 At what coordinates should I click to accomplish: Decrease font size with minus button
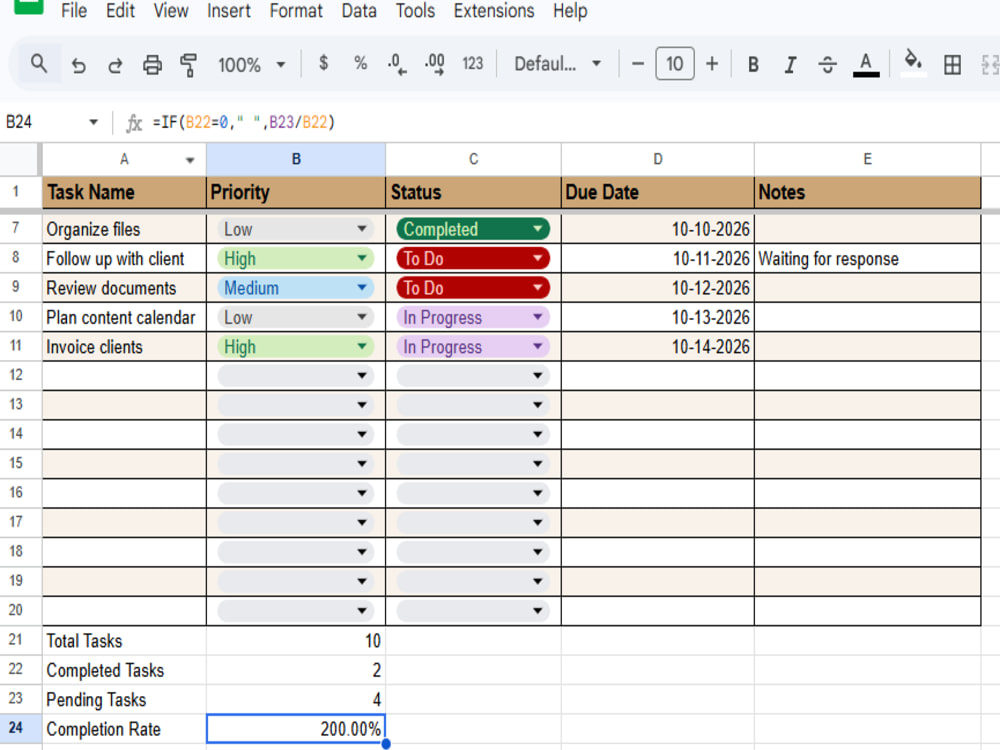(x=637, y=64)
